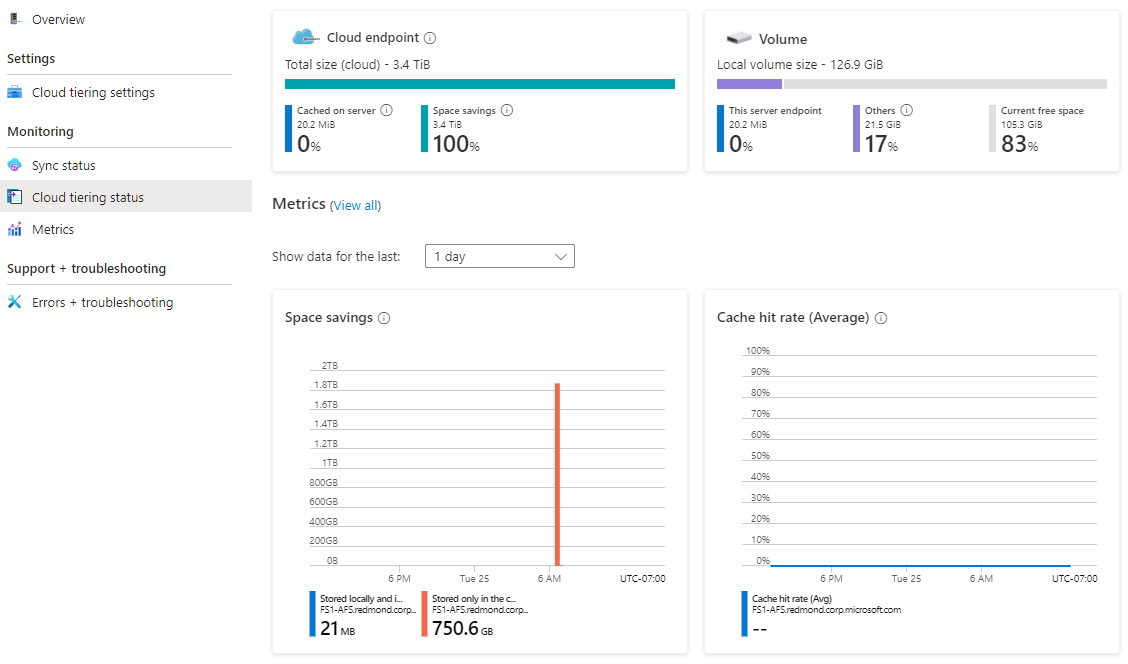Click info icon beside Cached on server

(x=387, y=110)
